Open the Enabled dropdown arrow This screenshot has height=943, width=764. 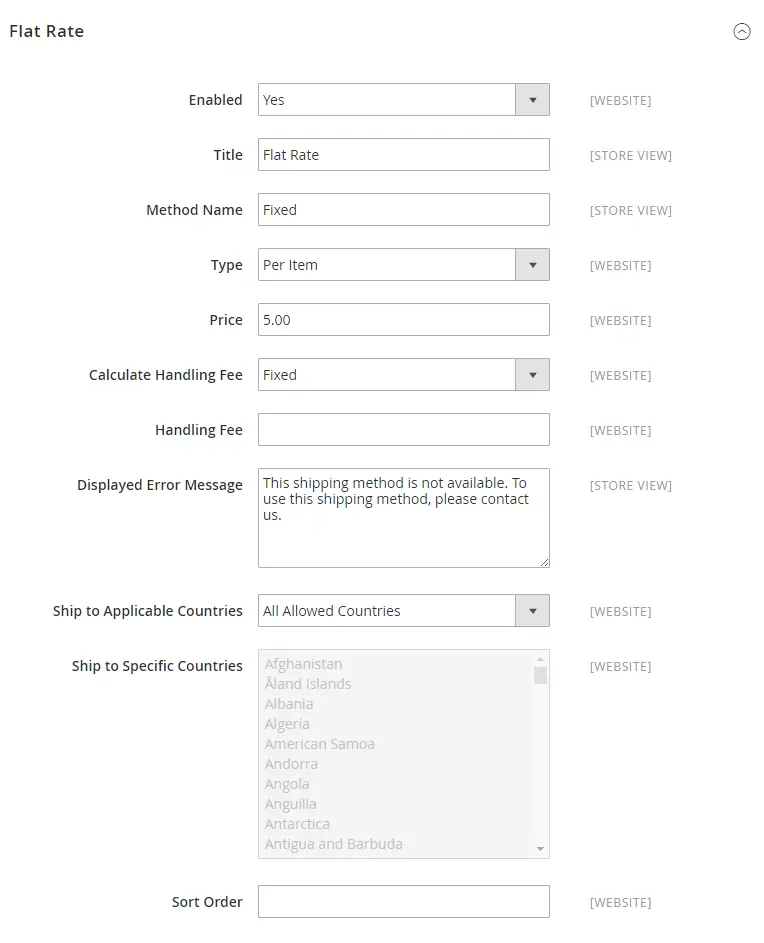533,99
